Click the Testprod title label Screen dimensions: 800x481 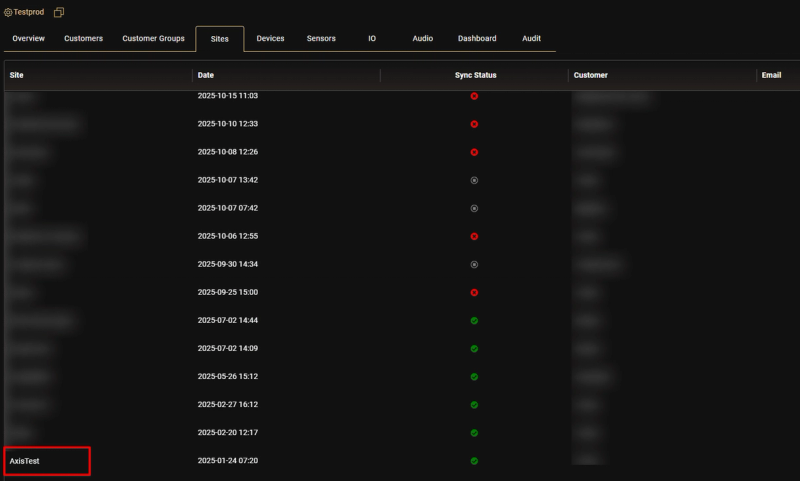click(x=29, y=12)
